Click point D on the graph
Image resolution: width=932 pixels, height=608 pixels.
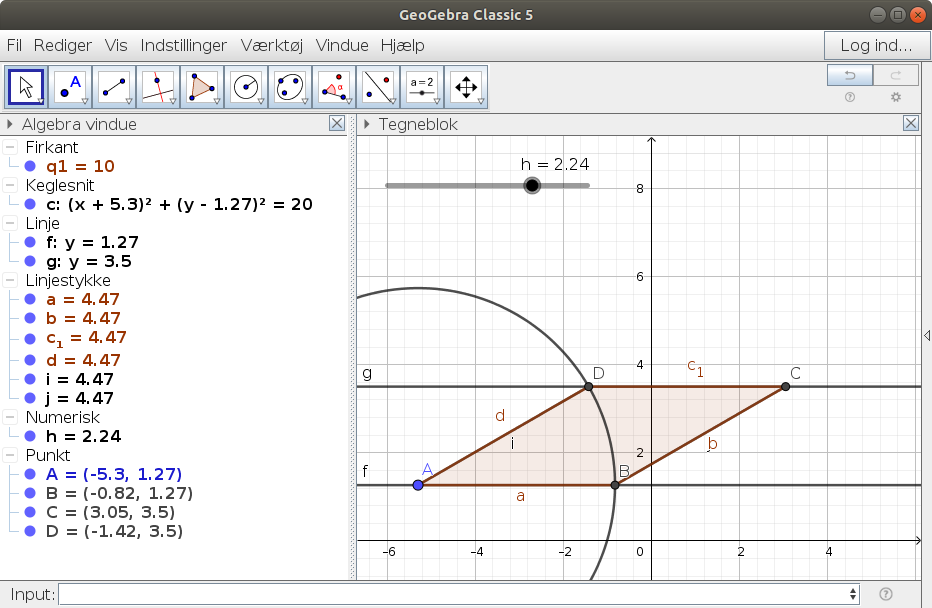(x=588, y=386)
